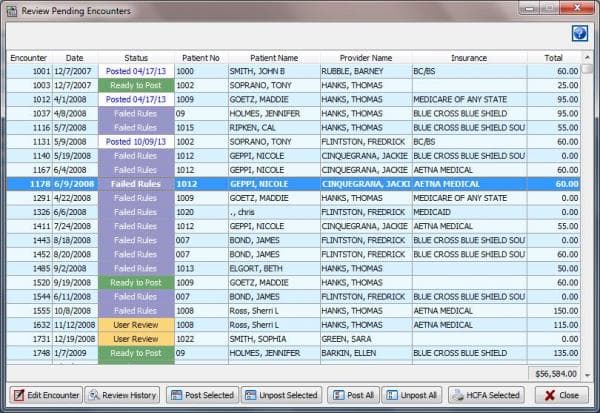Click the Total column header
600x413 pixels.
[552, 58]
